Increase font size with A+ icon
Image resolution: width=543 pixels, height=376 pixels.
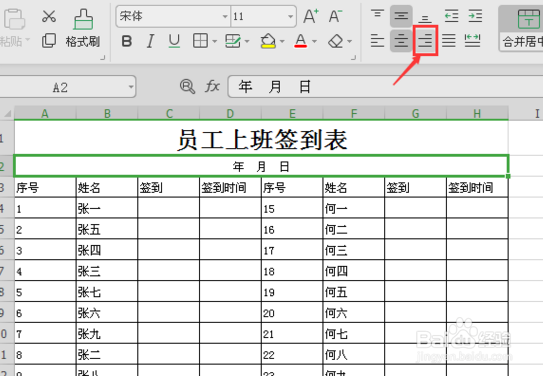(311, 16)
